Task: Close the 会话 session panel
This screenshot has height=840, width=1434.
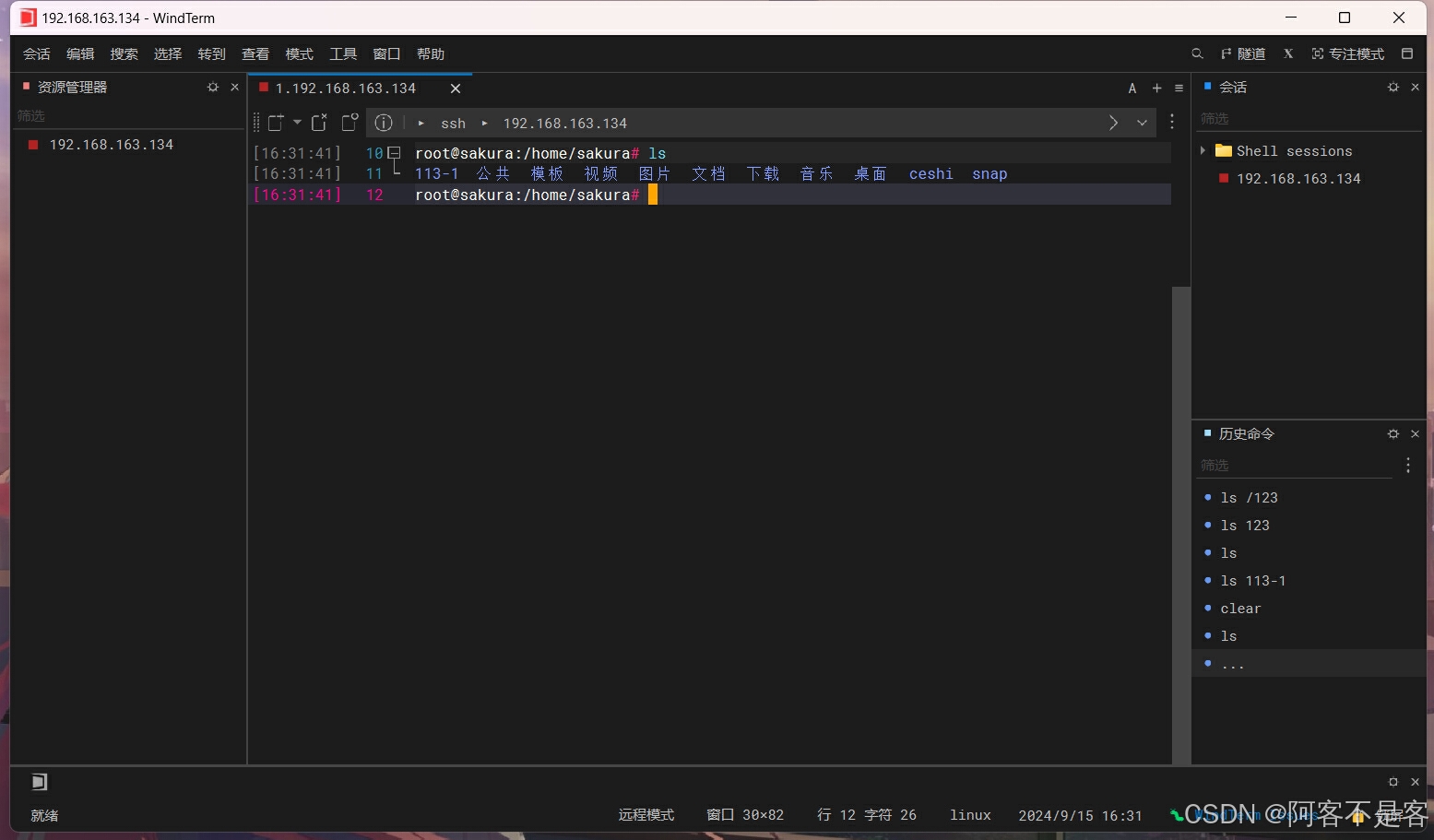Action: (1416, 87)
